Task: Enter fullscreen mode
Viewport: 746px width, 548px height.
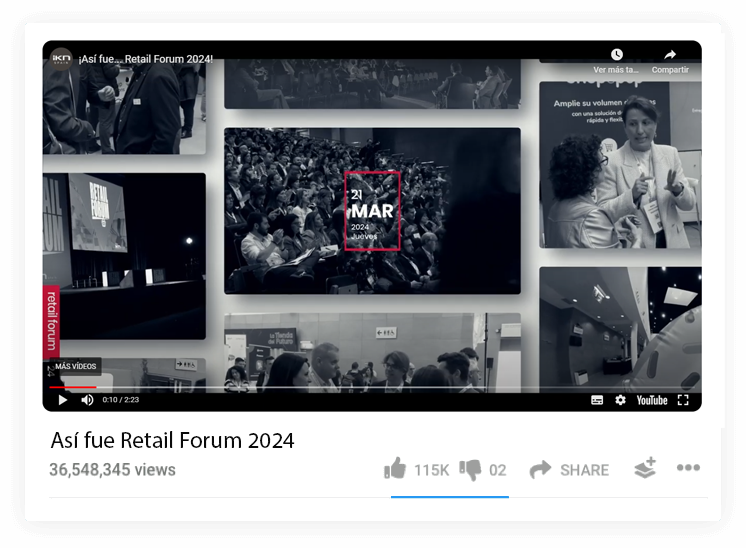Action: pos(683,400)
